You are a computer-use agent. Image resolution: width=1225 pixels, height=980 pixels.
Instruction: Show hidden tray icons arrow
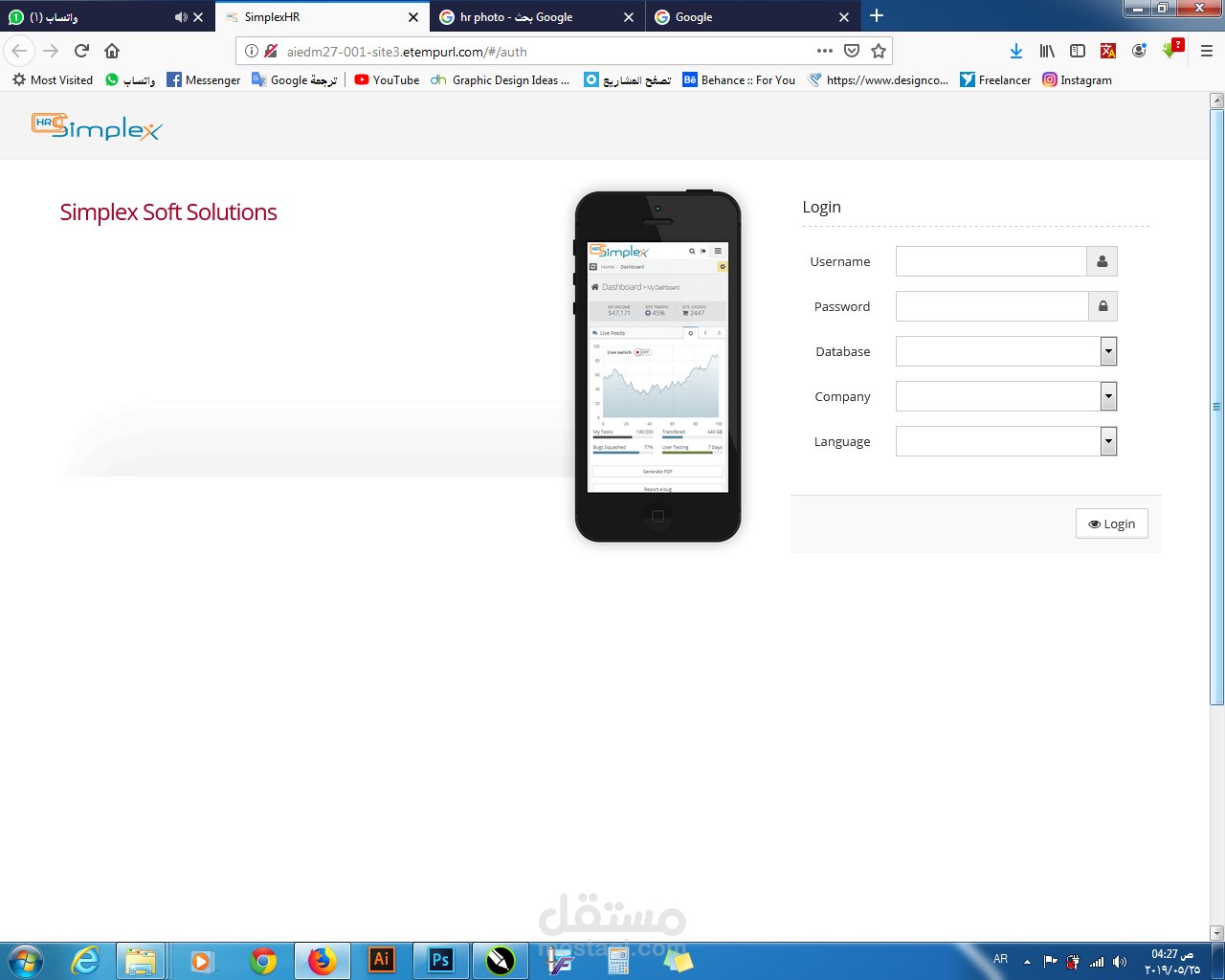(1027, 961)
